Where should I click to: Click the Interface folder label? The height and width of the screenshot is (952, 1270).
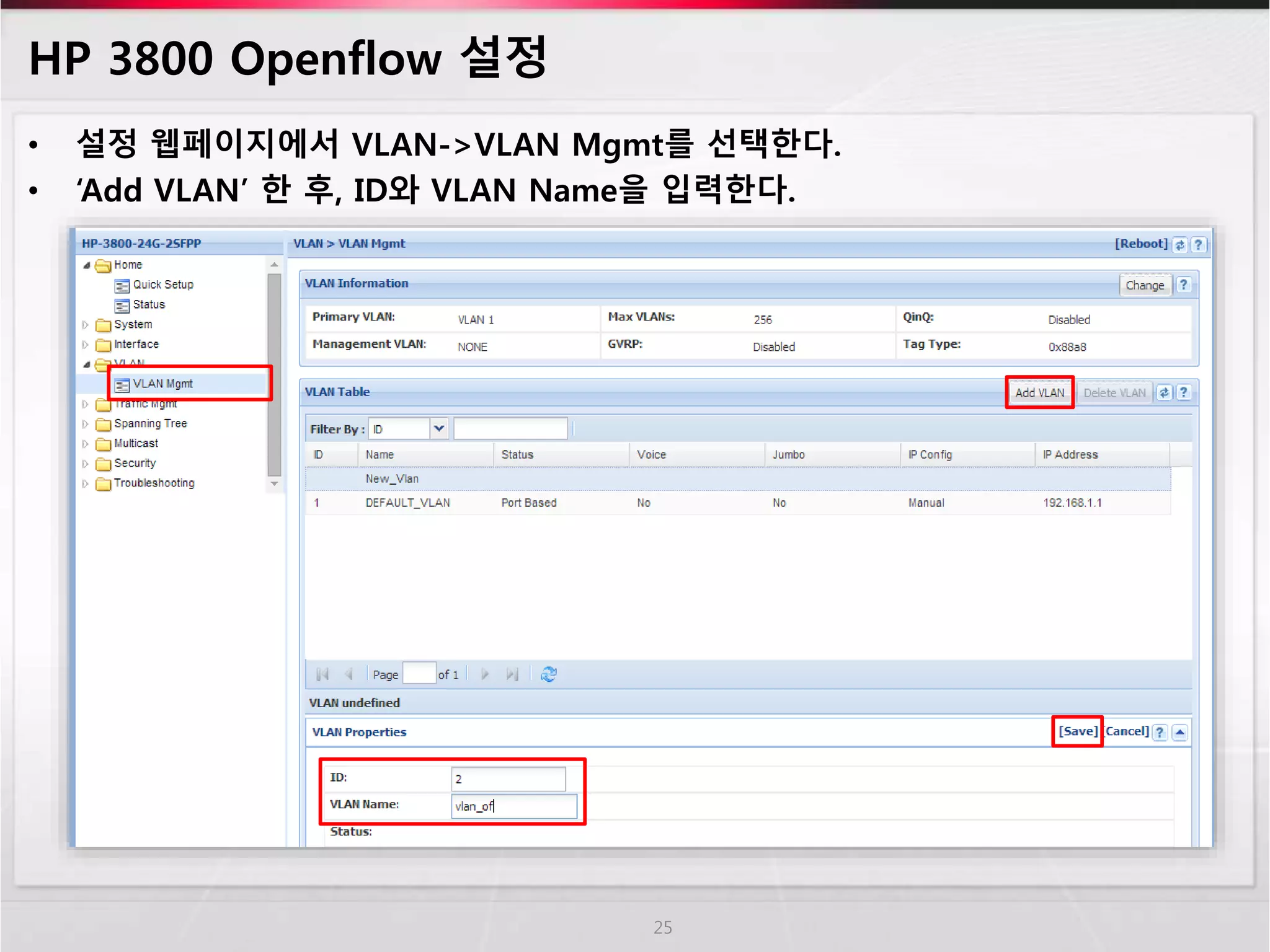[x=136, y=344]
